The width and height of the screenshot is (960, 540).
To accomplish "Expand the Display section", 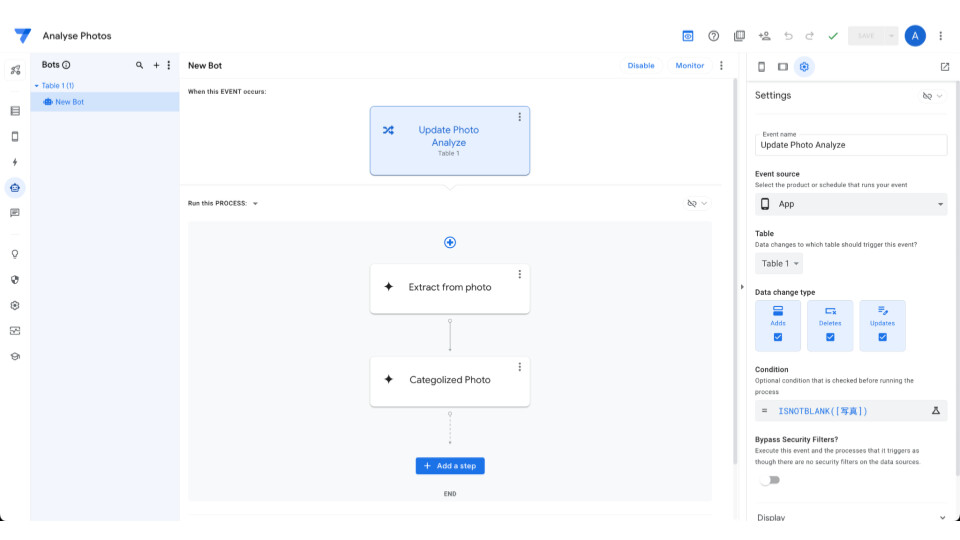I will [x=850, y=518].
